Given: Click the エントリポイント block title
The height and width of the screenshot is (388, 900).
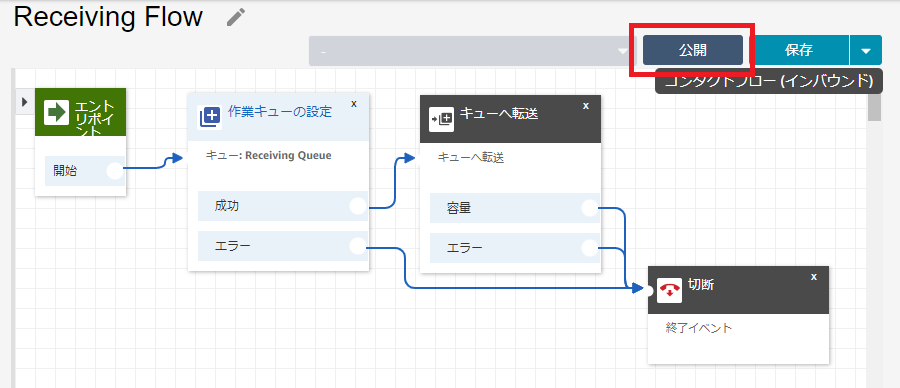Looking at the screenshot, I should (95, 119).
